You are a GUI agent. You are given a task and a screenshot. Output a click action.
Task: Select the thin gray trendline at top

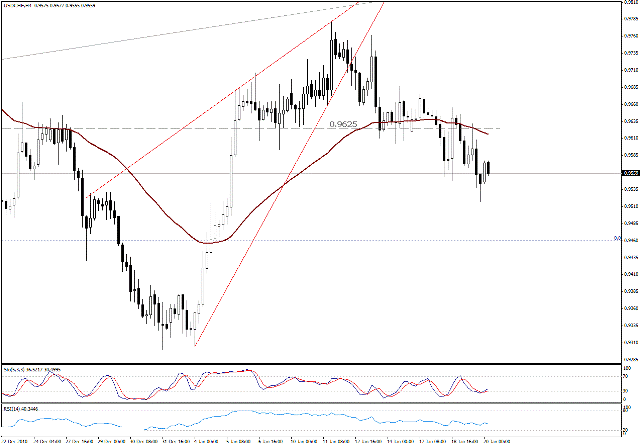coord(150,35)
